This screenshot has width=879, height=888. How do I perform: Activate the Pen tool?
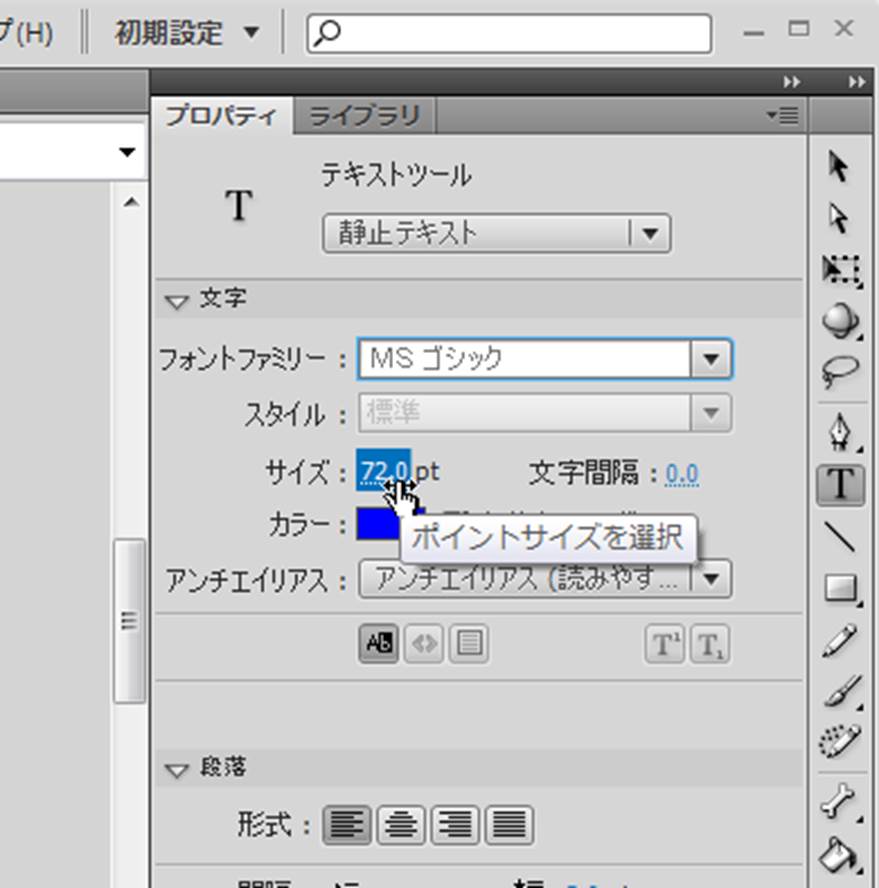840,433
